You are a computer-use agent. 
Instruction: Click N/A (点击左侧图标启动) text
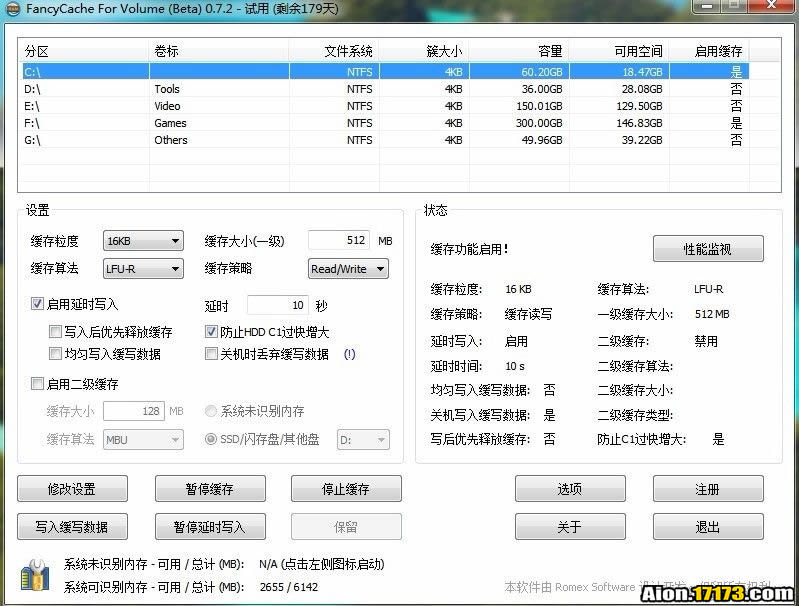(322, 564)
